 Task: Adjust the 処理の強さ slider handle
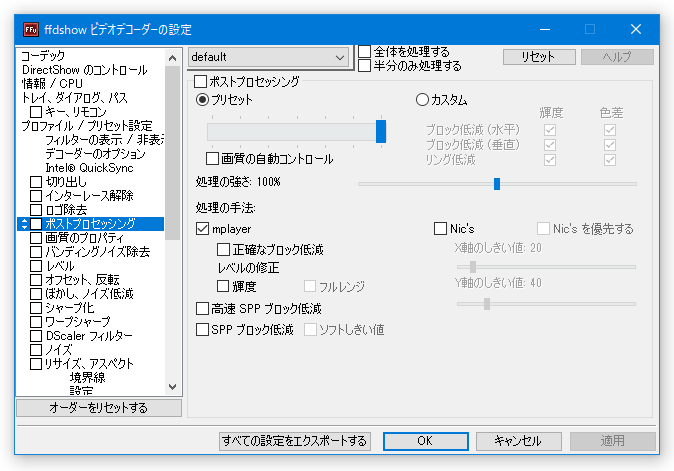coord(497,184)
